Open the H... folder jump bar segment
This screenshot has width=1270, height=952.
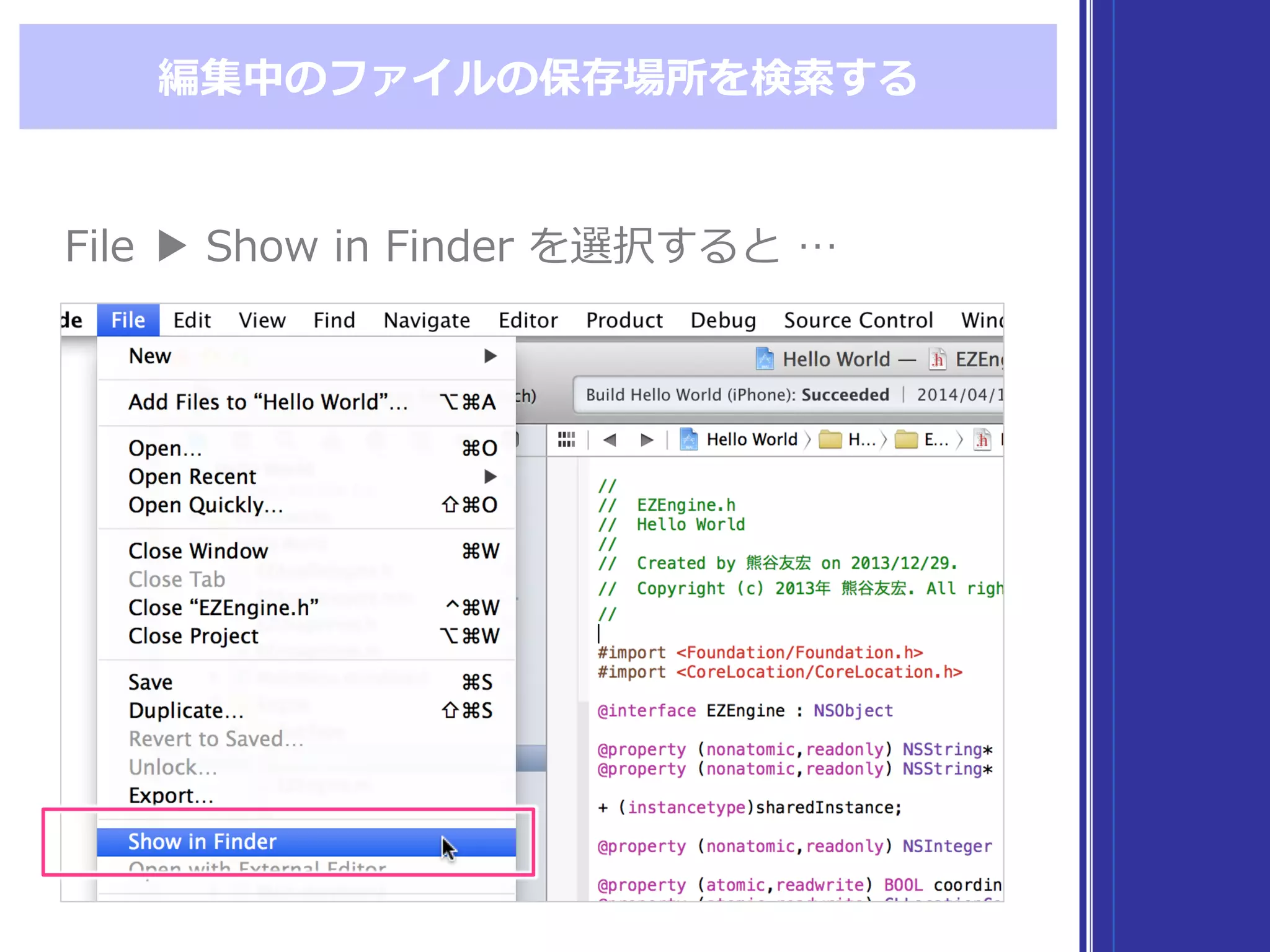[847, 439]
